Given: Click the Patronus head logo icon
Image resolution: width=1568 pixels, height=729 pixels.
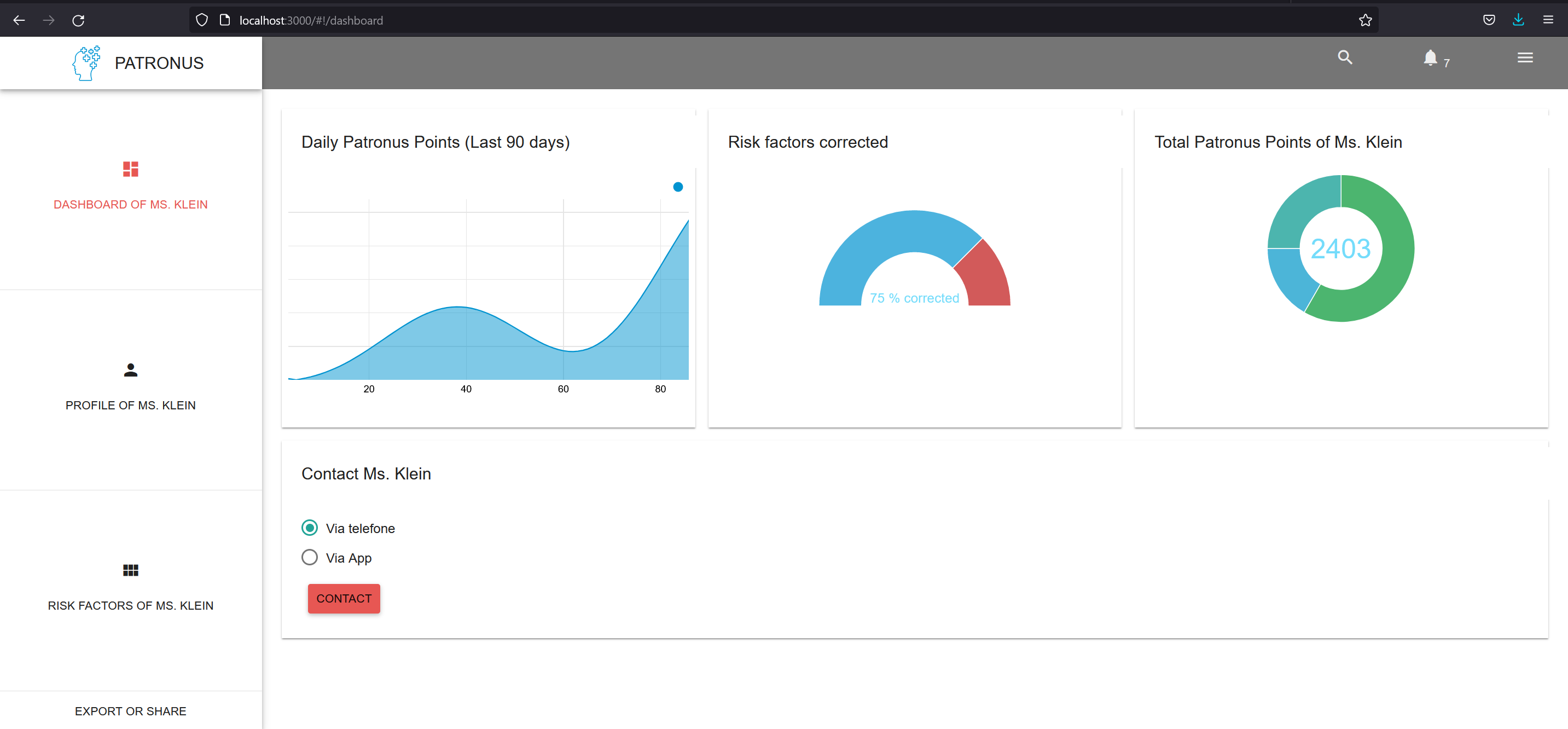Looking at the screenshot, I should pos(86,63).
